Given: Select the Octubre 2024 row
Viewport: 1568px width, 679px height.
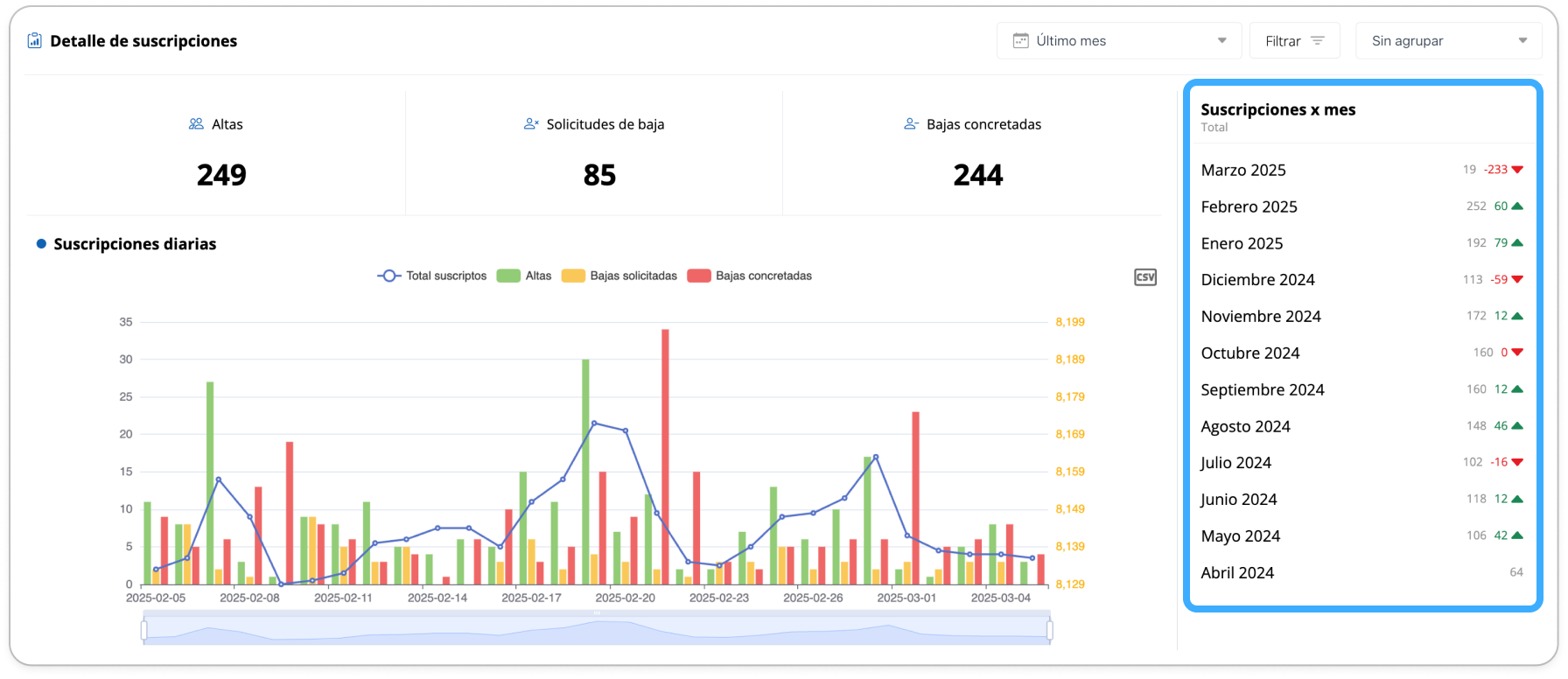Looking at the screenshot, I should [1361, 353].
